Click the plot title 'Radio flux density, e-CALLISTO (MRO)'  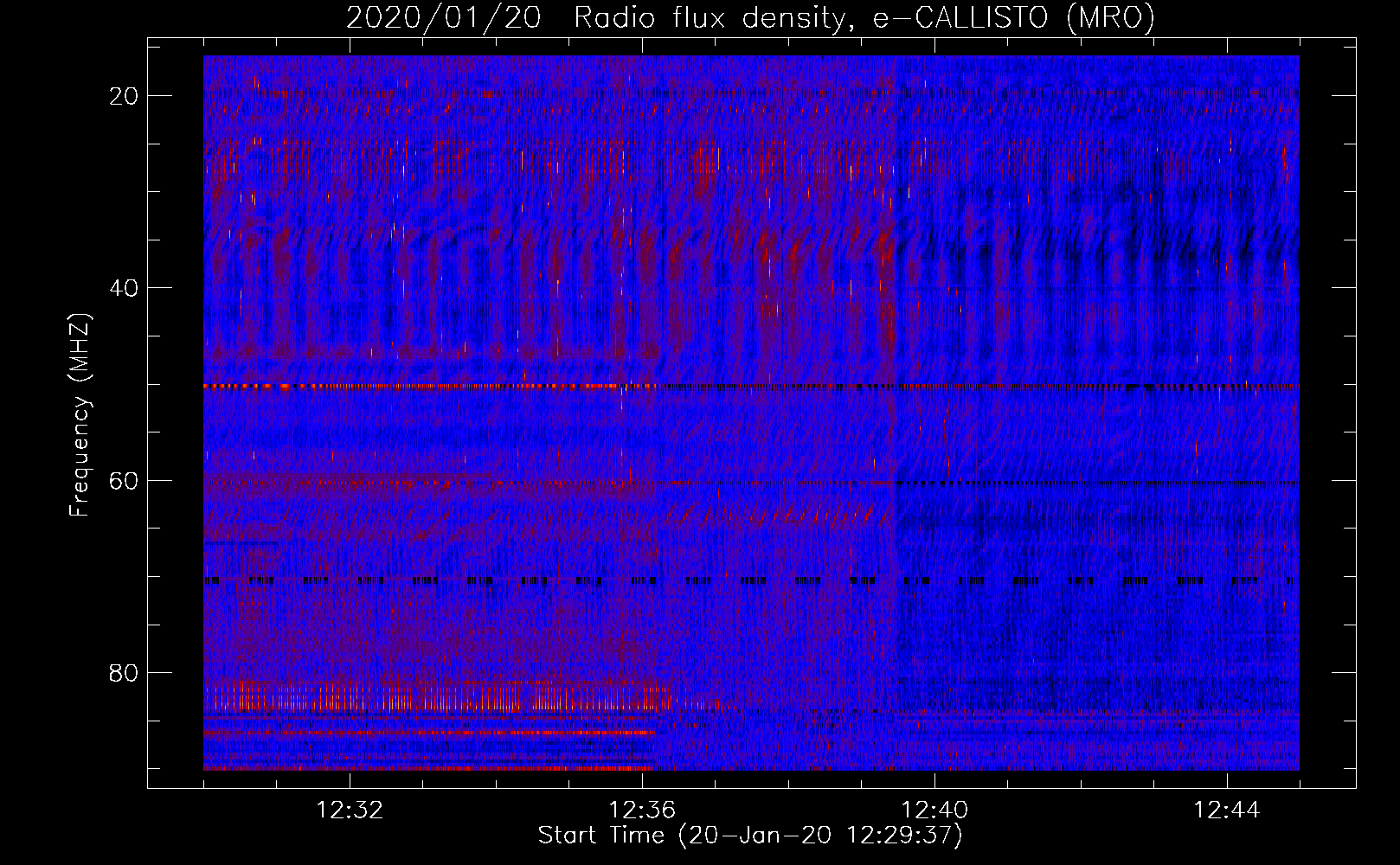pyautogui.click(x=864, y=17)
